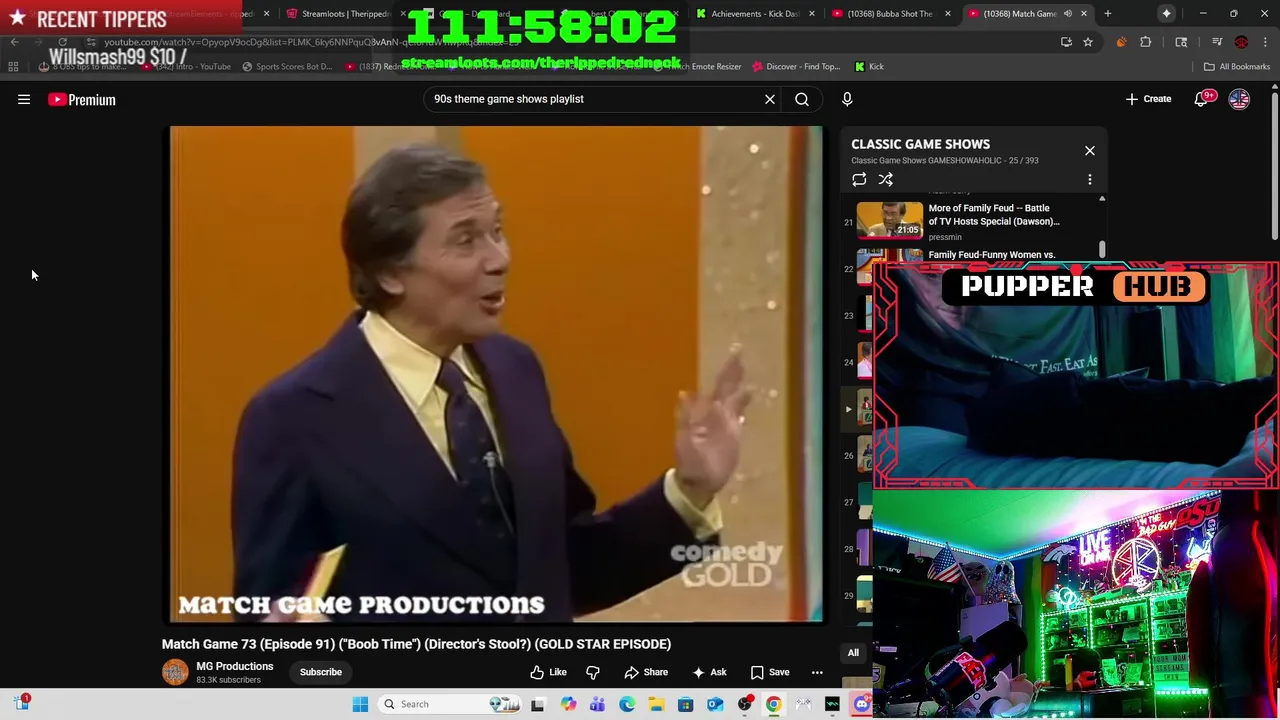Open Kick bookmark in bookmarks bar

tap(870, 67)
